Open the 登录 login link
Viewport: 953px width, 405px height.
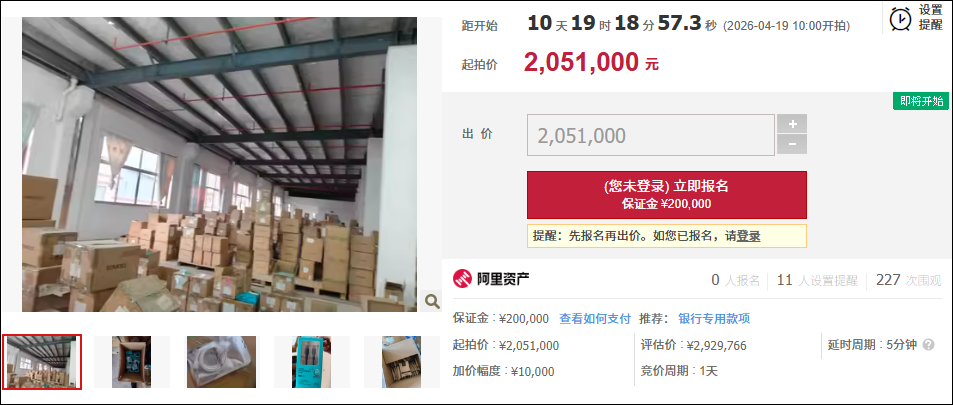click(x=748, y=236)
